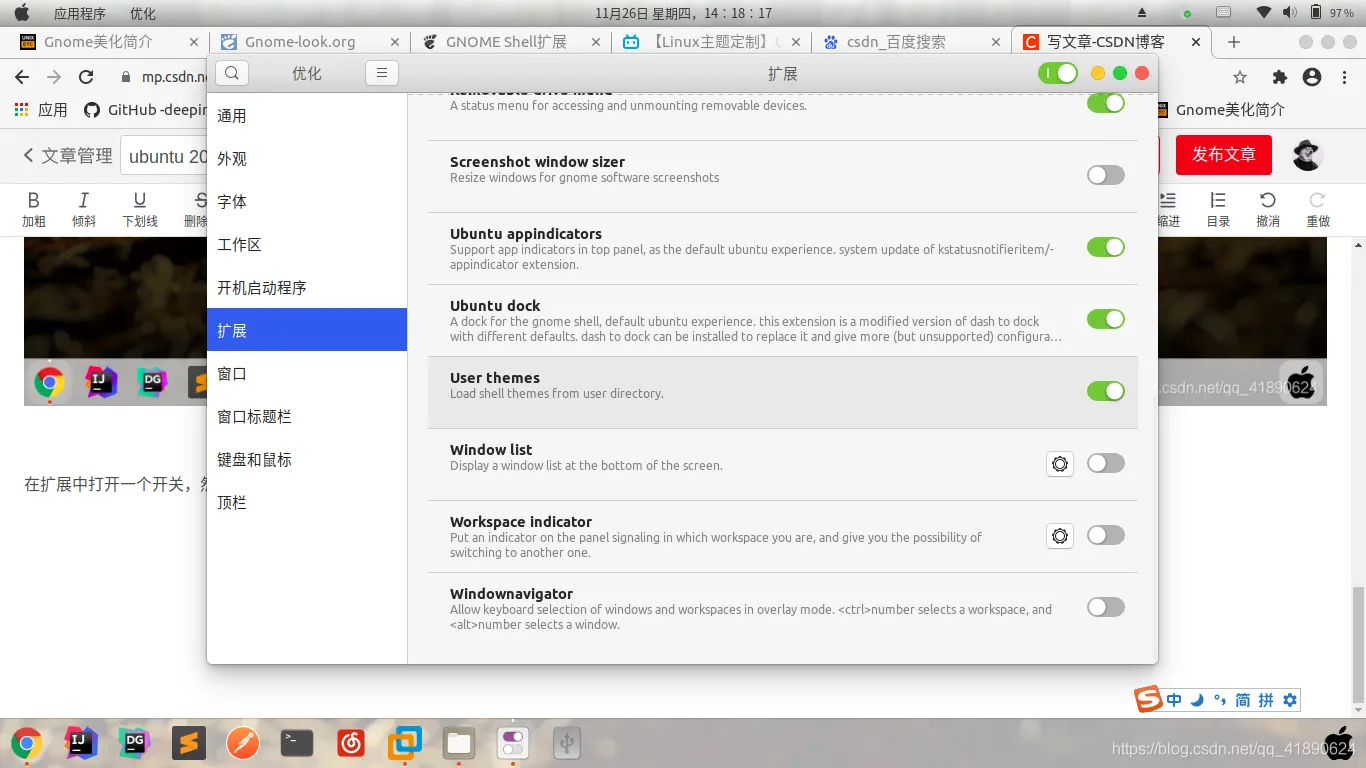Reload the current Chrome page
Viewport: 1366px width, 768px height.
pos(86,77)
